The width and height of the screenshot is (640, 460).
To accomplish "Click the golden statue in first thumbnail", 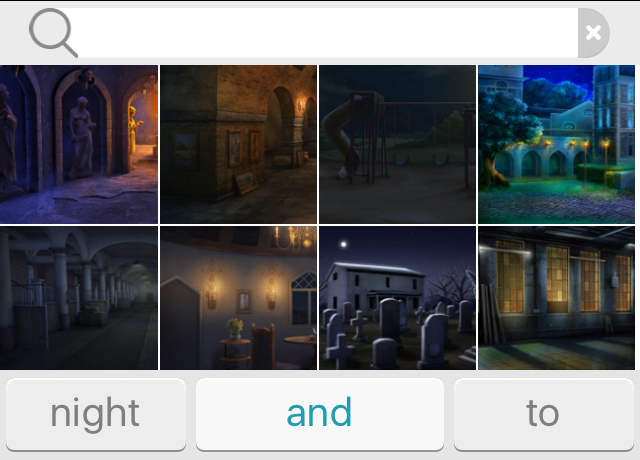I will click(x=134, y=137).
